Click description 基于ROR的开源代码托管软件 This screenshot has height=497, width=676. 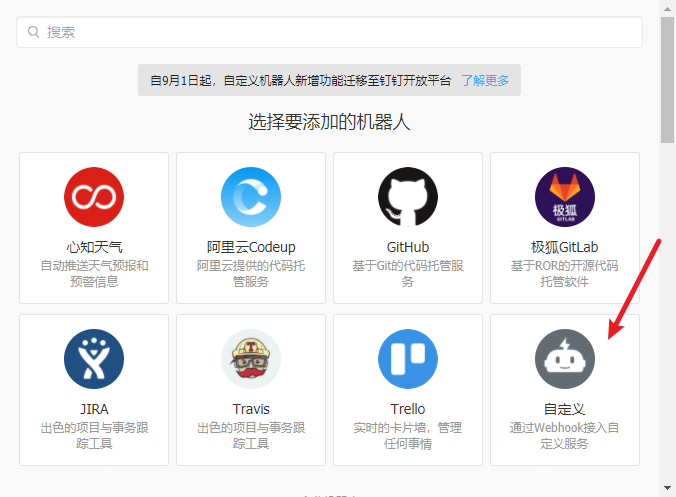coord(565,273)
